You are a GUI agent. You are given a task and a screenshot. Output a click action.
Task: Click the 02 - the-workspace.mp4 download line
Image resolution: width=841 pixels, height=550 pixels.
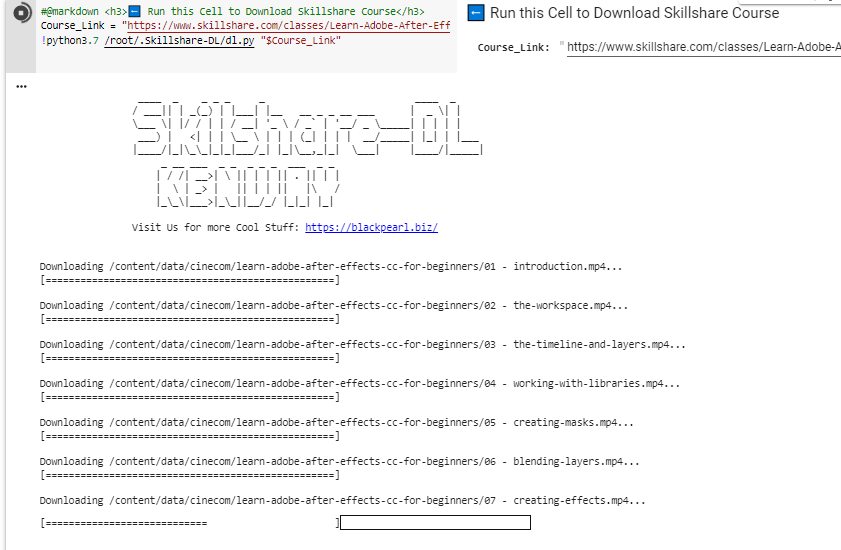[334, 306]
